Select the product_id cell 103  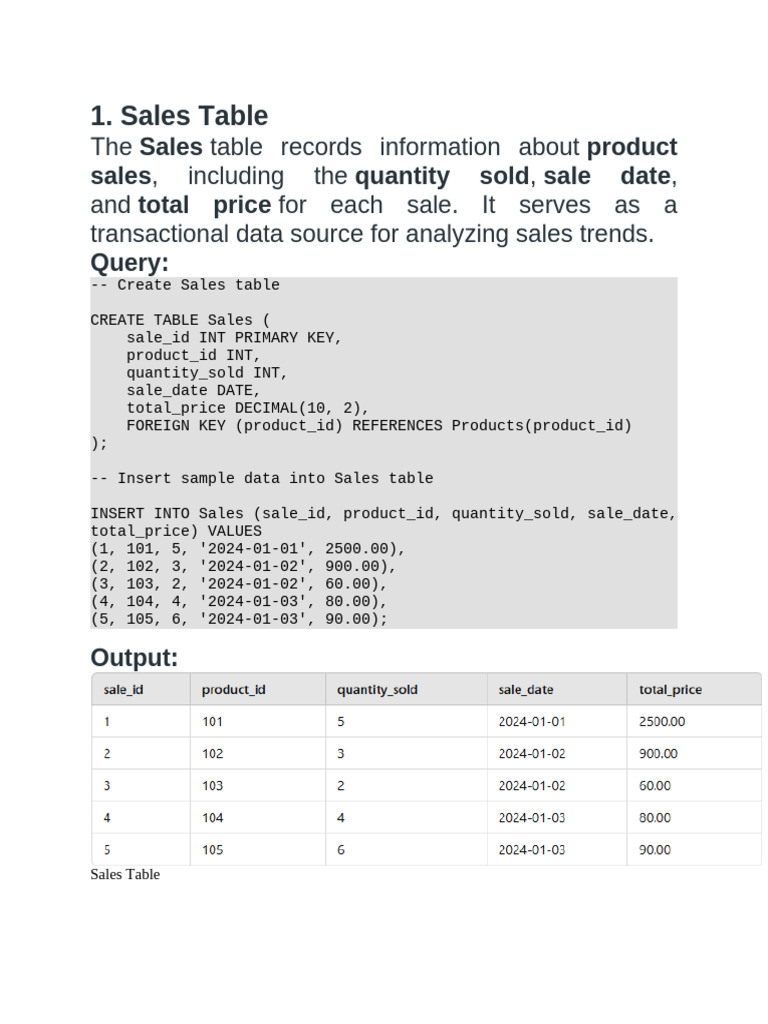pos(258,785)
